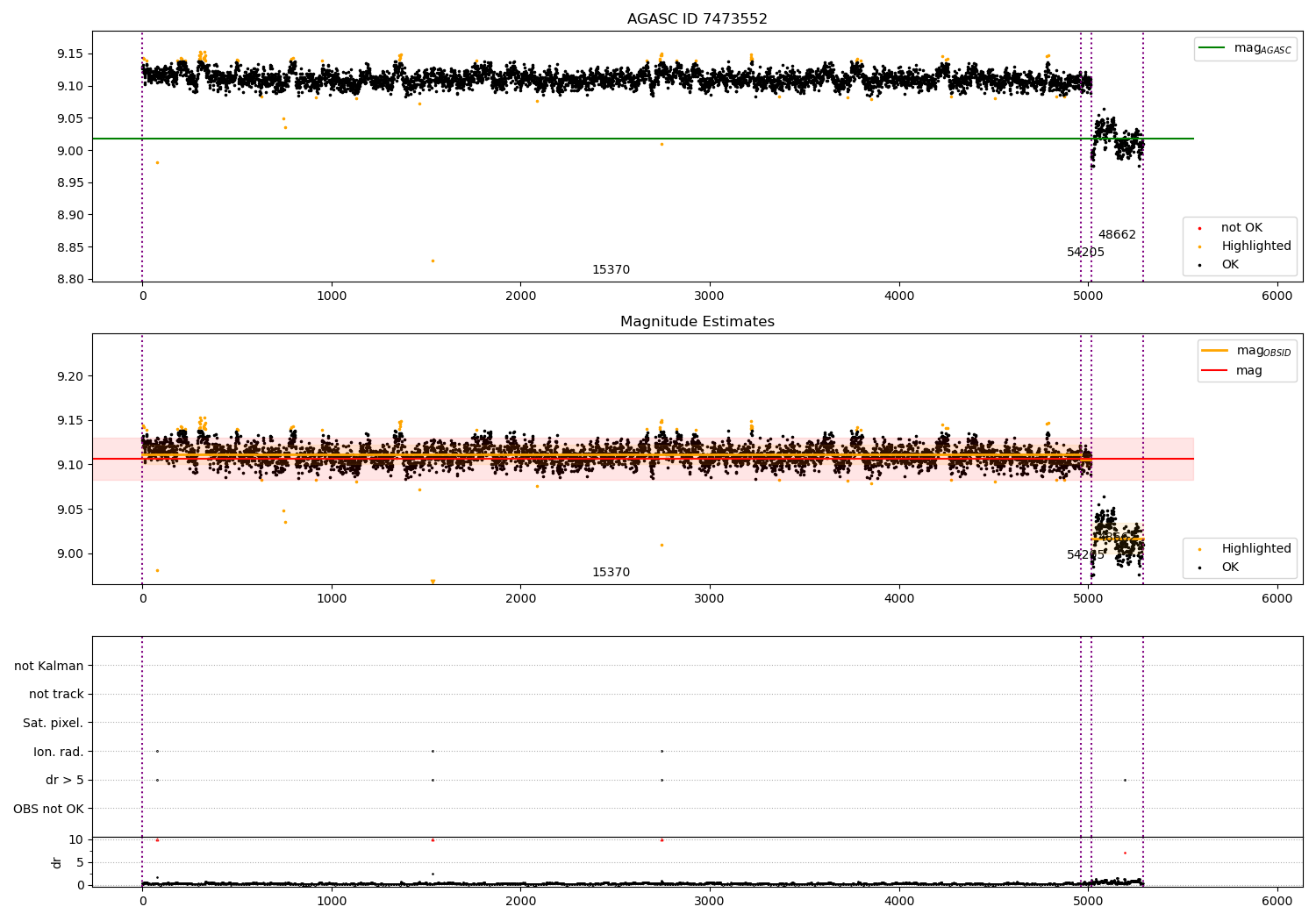Image resolution: width=1316 pixels, height=921 pixels.
Task: Click the "OBS not OK" axis label
Action: point(48,809)
